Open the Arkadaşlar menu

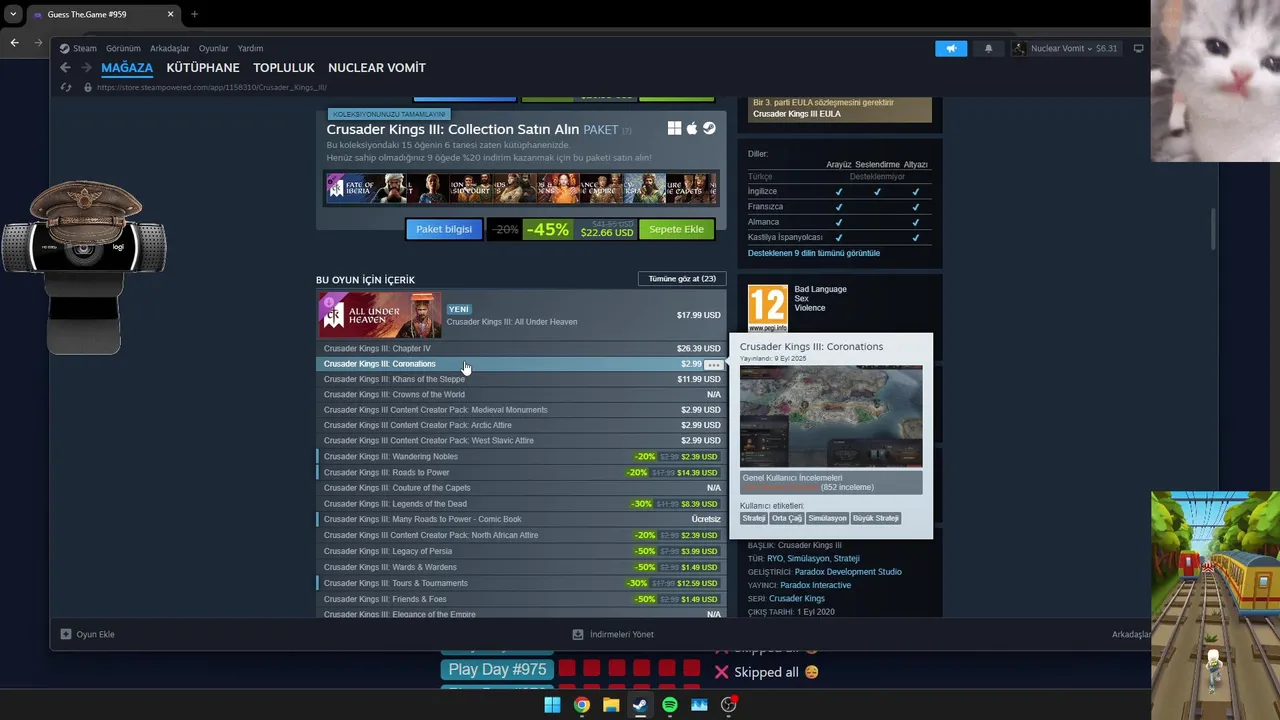pos(169,48)
